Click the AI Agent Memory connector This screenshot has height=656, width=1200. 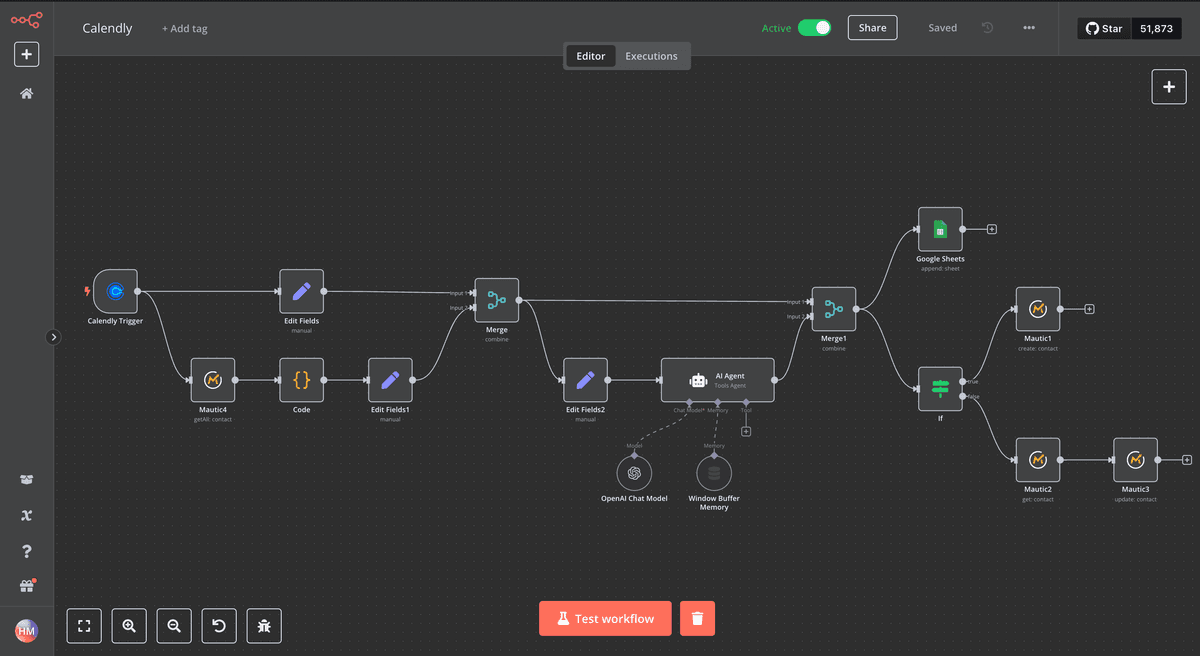(718, 402)
